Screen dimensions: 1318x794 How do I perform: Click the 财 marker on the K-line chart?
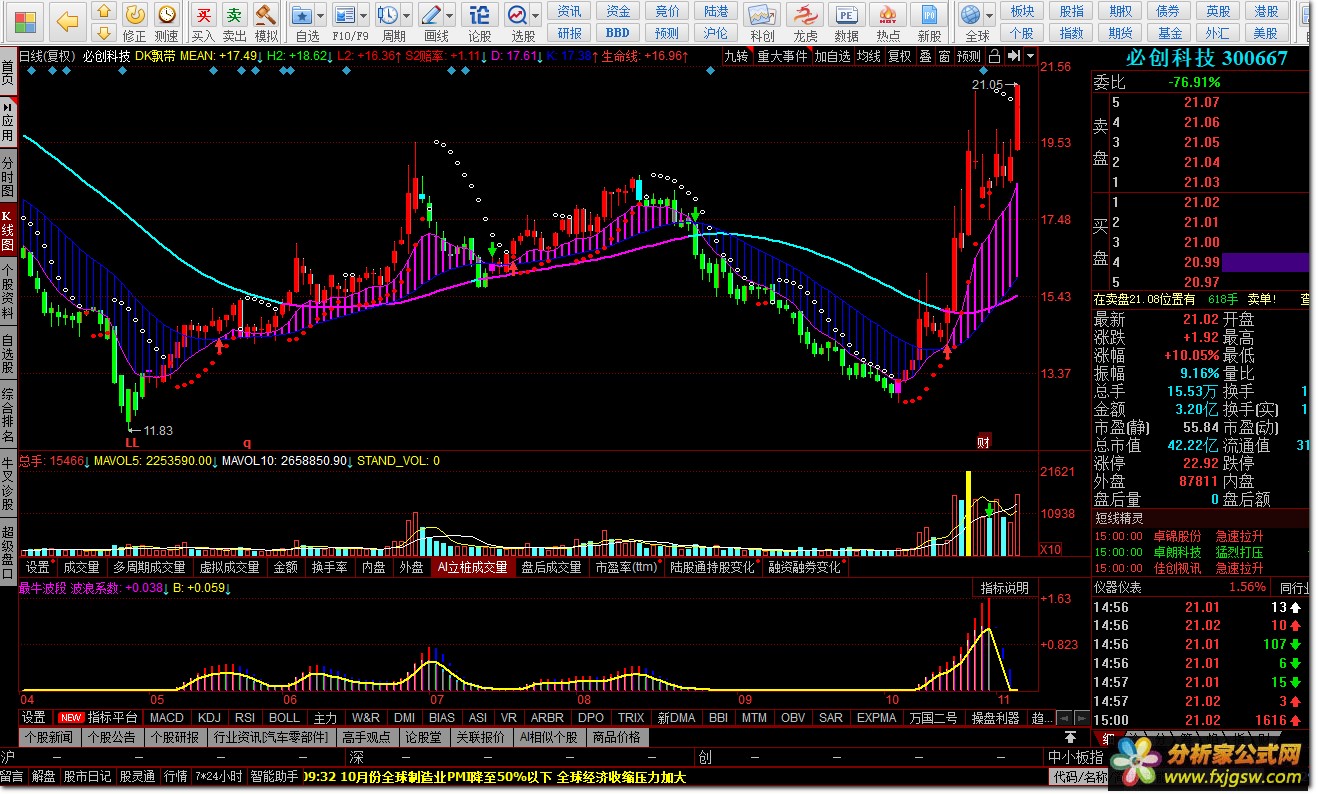point(984,442)
